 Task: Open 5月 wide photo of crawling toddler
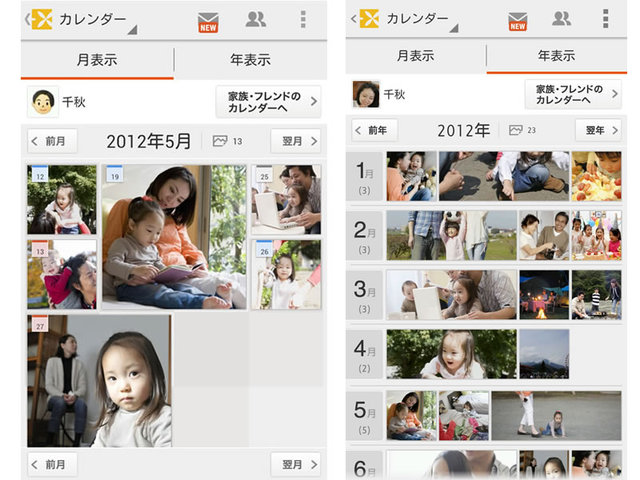click(x=556, y=416)
